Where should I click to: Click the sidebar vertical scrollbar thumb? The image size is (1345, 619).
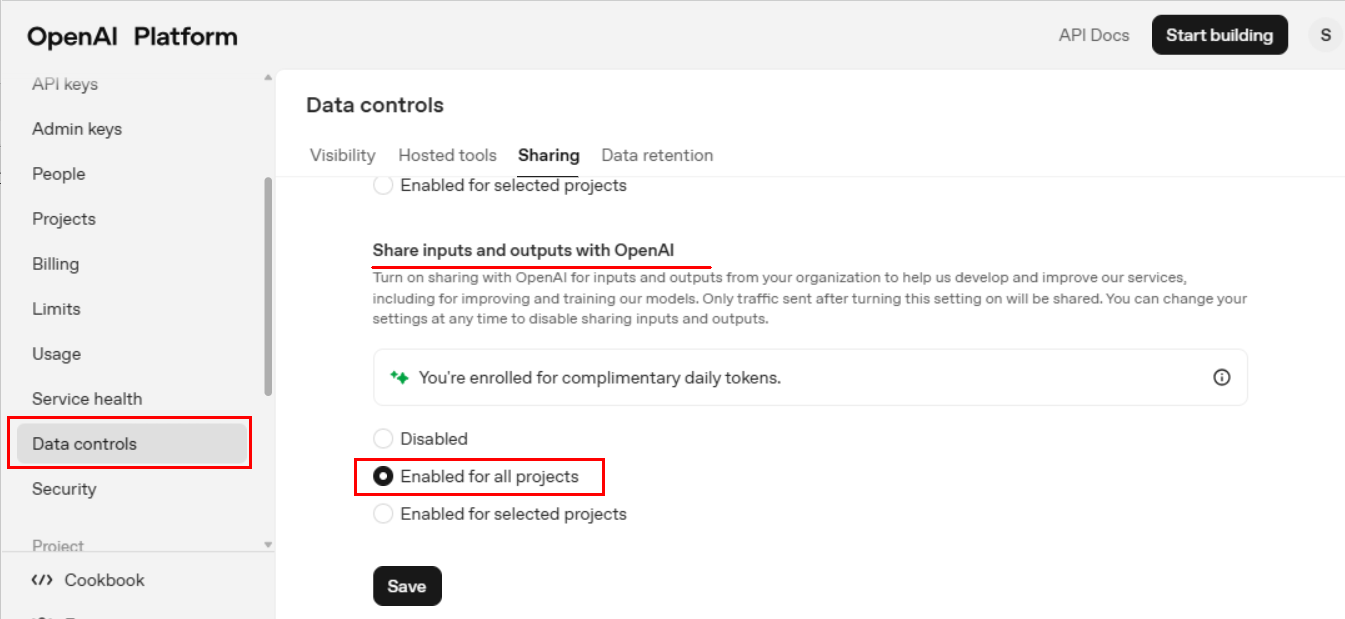point(267,285)
